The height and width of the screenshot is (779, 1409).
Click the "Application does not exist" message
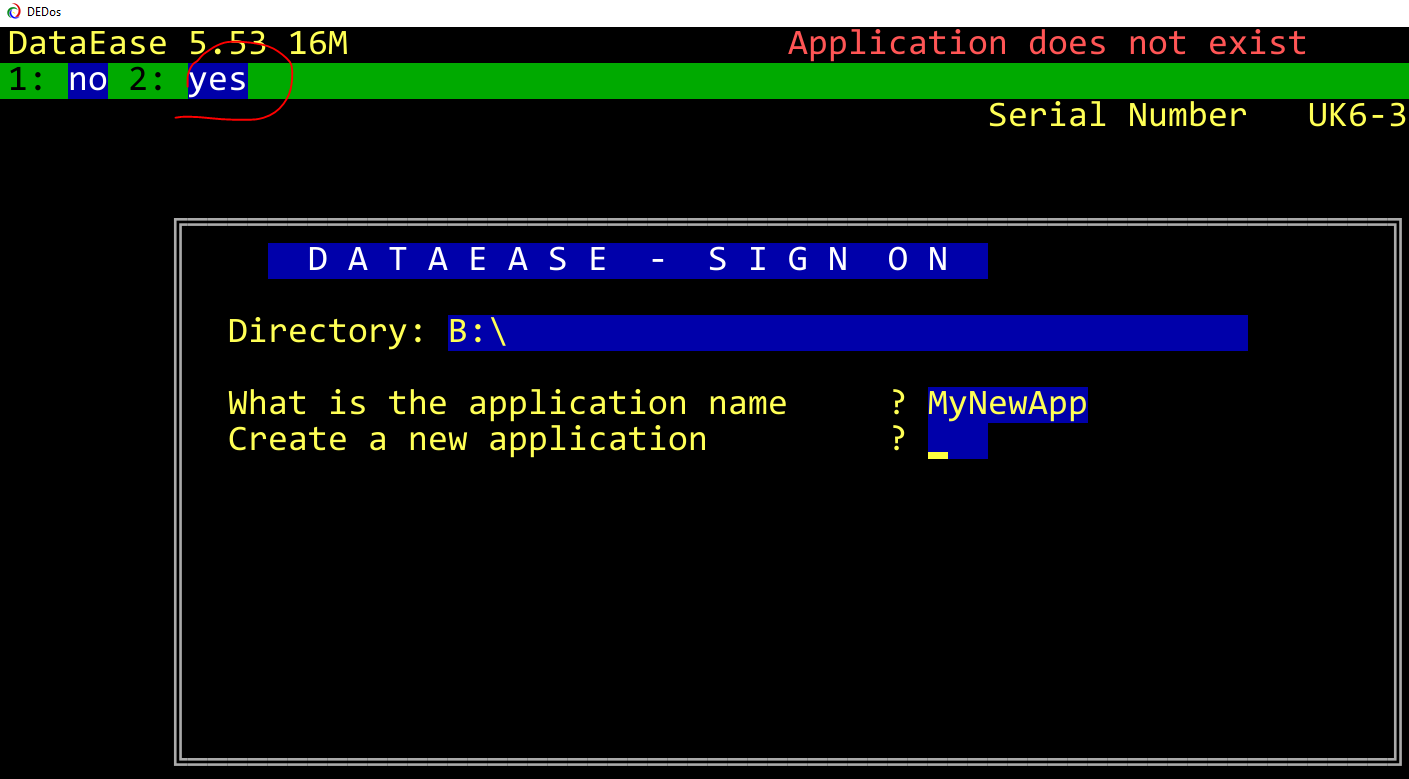click(1047, 44)
